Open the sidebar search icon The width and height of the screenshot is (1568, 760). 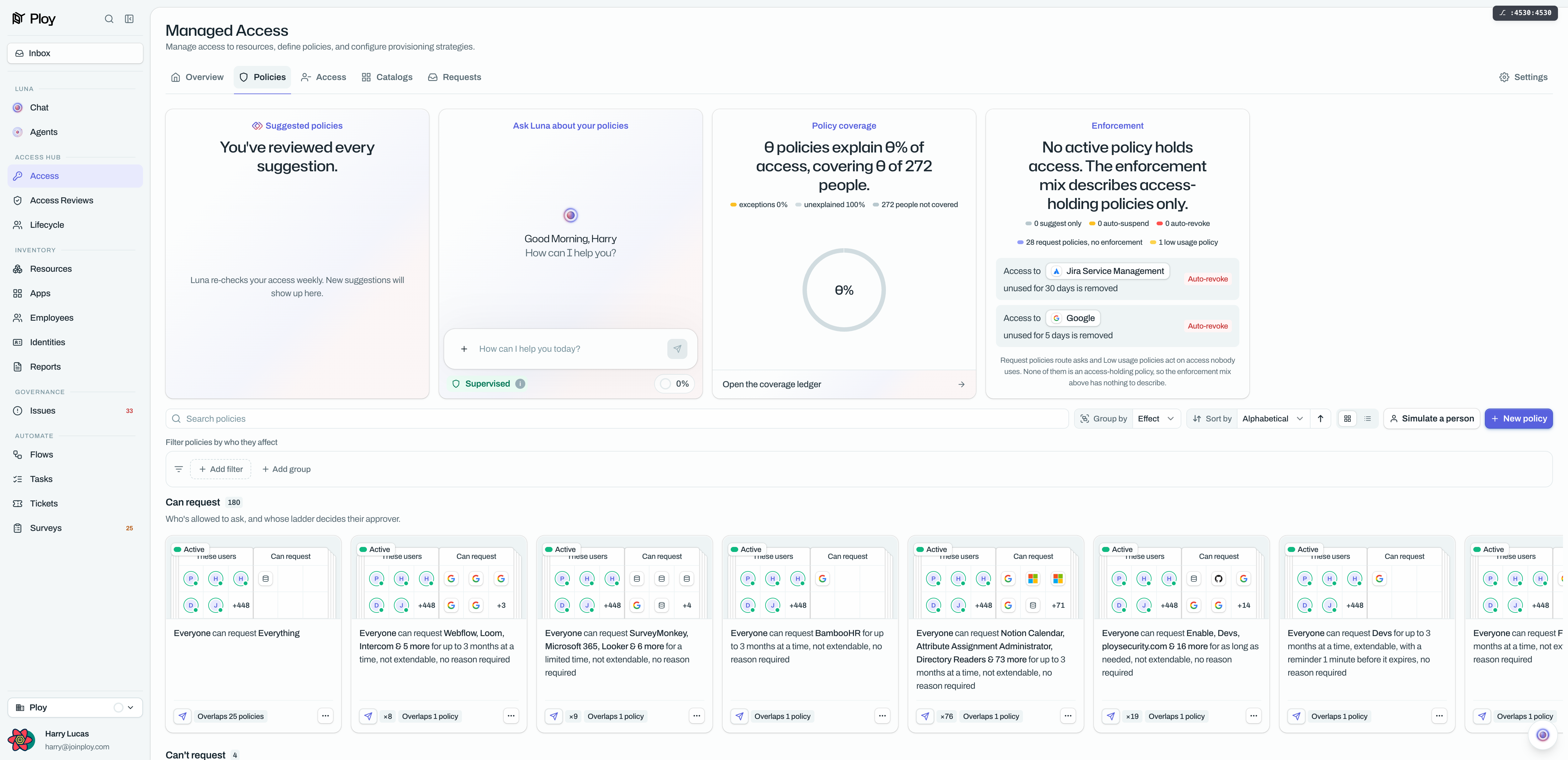click(x=109, y=19)
